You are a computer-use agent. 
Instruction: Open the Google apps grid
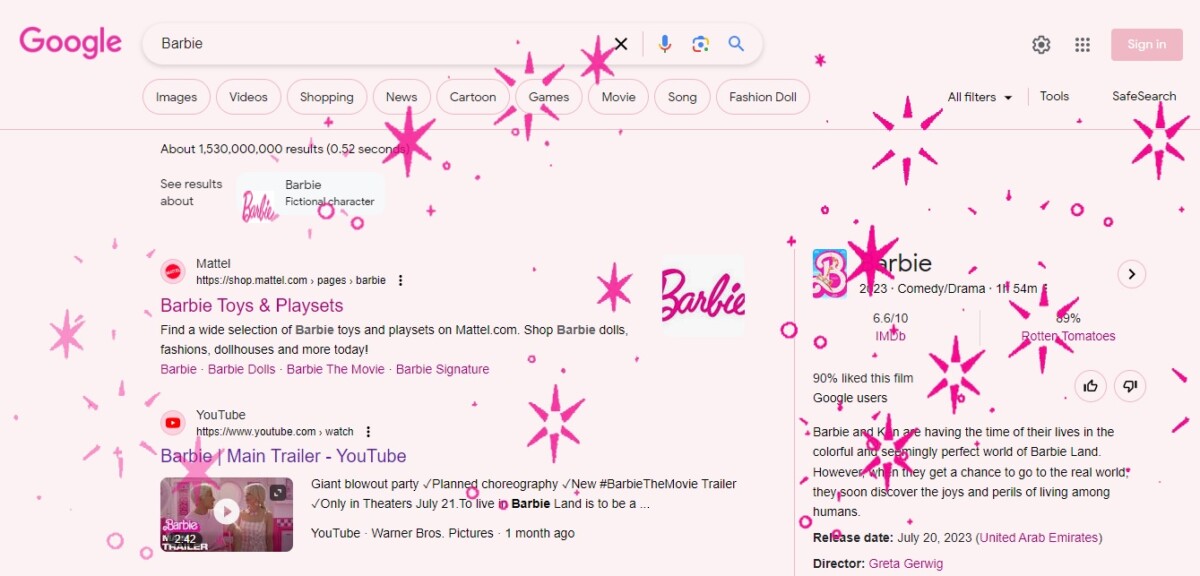pyautogui.click(x=1082, y=45)
